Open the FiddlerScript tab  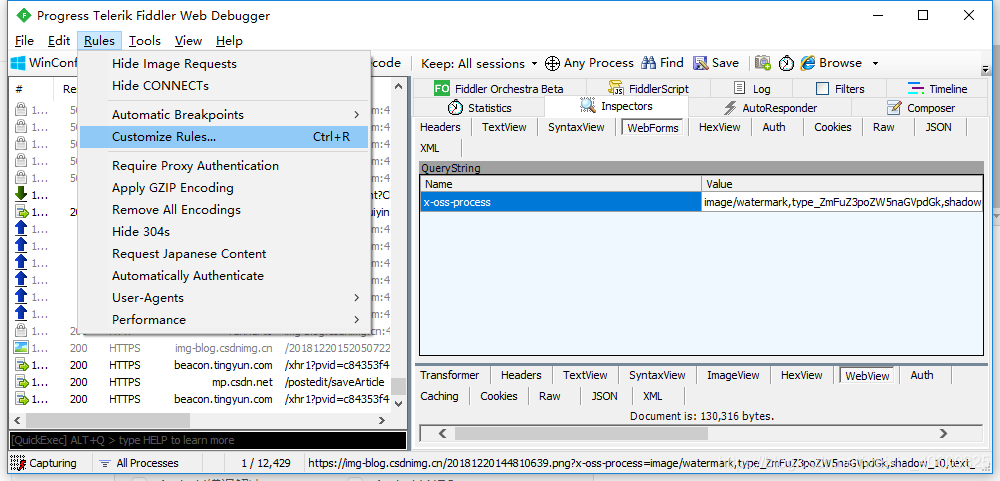[648, 89]
